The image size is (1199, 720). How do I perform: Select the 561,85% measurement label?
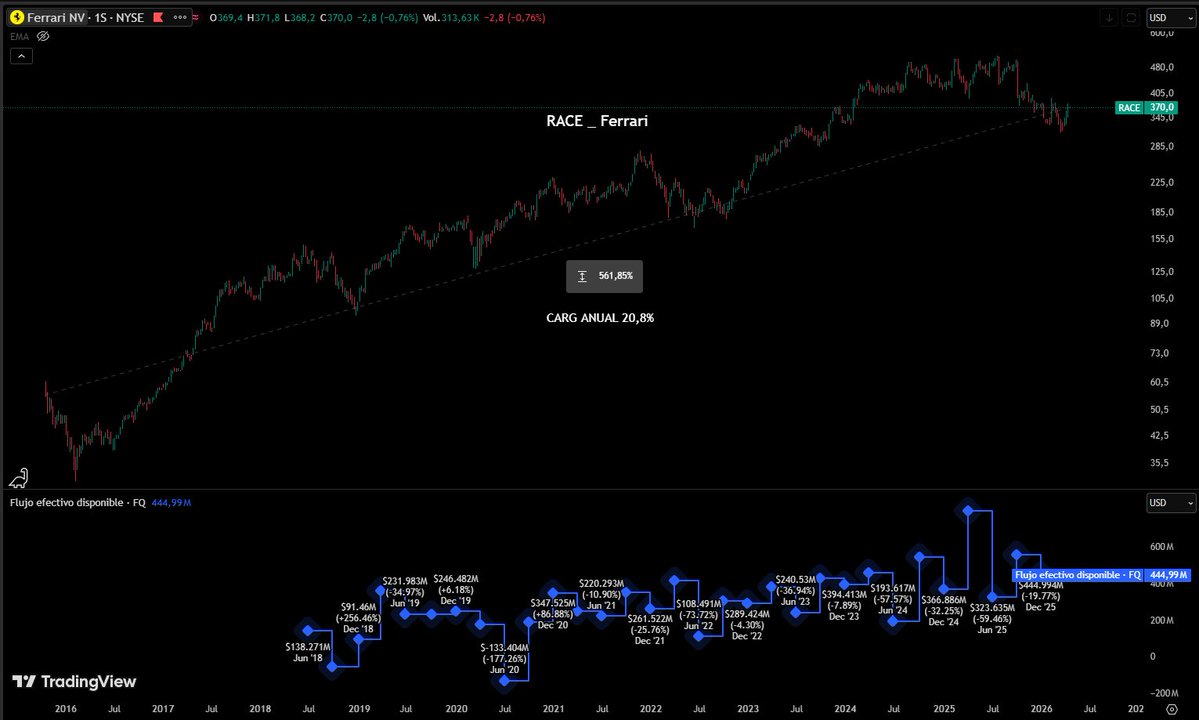coord(604,276)
